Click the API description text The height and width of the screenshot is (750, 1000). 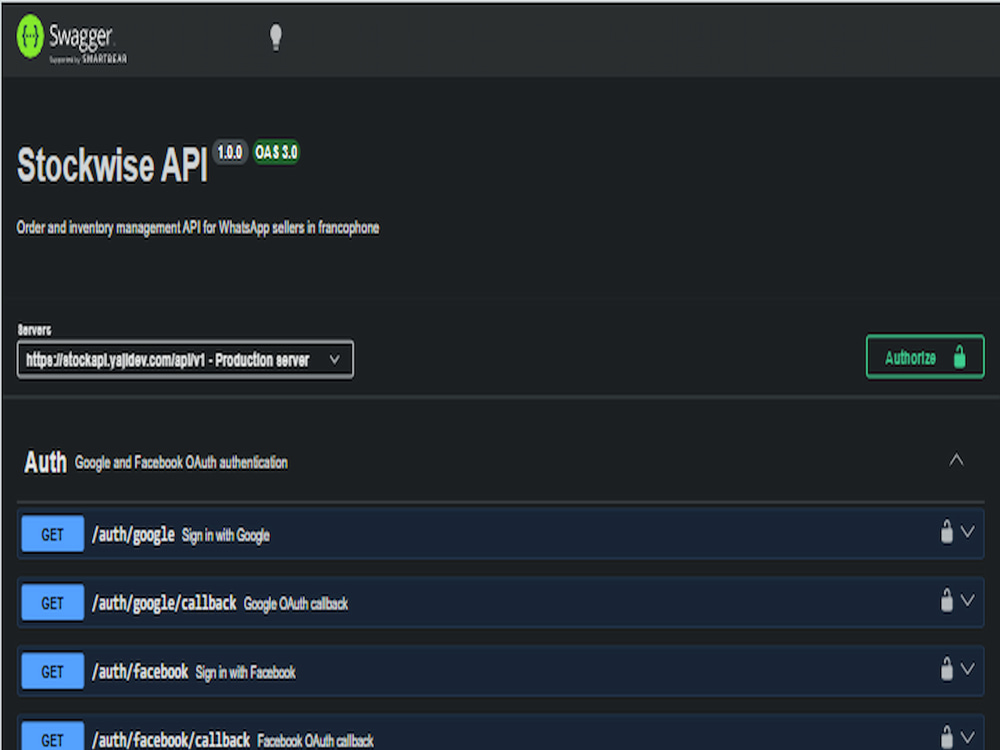(198, 228)
